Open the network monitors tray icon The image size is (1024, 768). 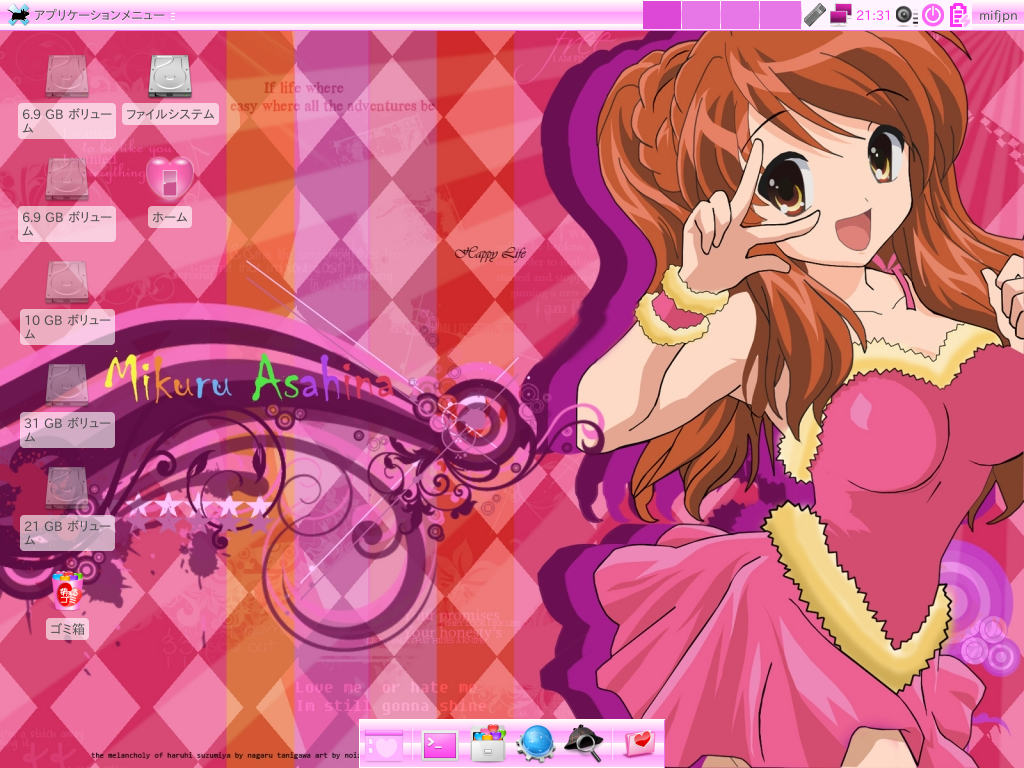pyautogui.click(x=840, y=14)
